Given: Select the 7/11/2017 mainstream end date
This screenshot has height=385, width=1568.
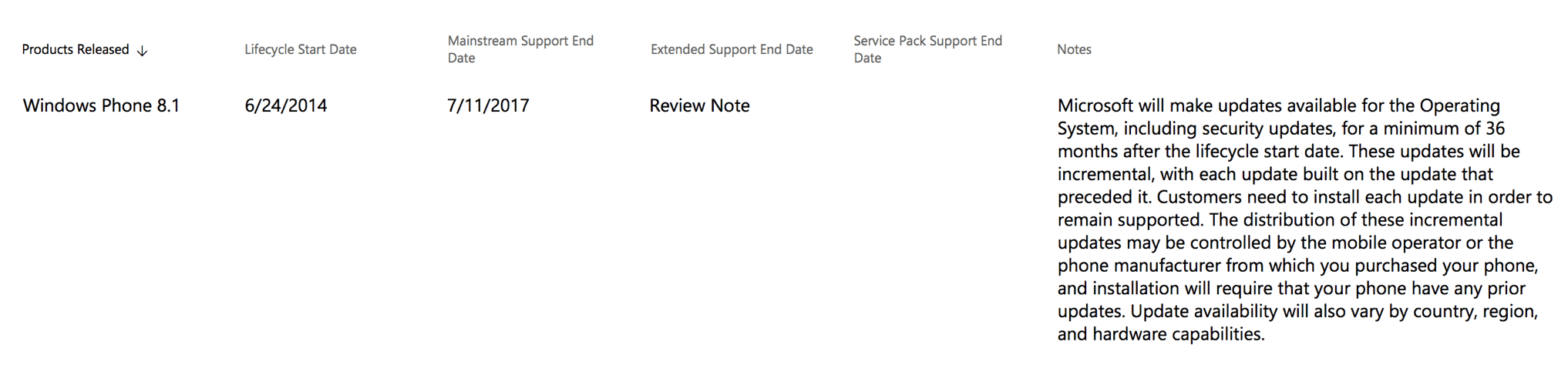Looking at the screenshot, I should (x=488, y=105).
